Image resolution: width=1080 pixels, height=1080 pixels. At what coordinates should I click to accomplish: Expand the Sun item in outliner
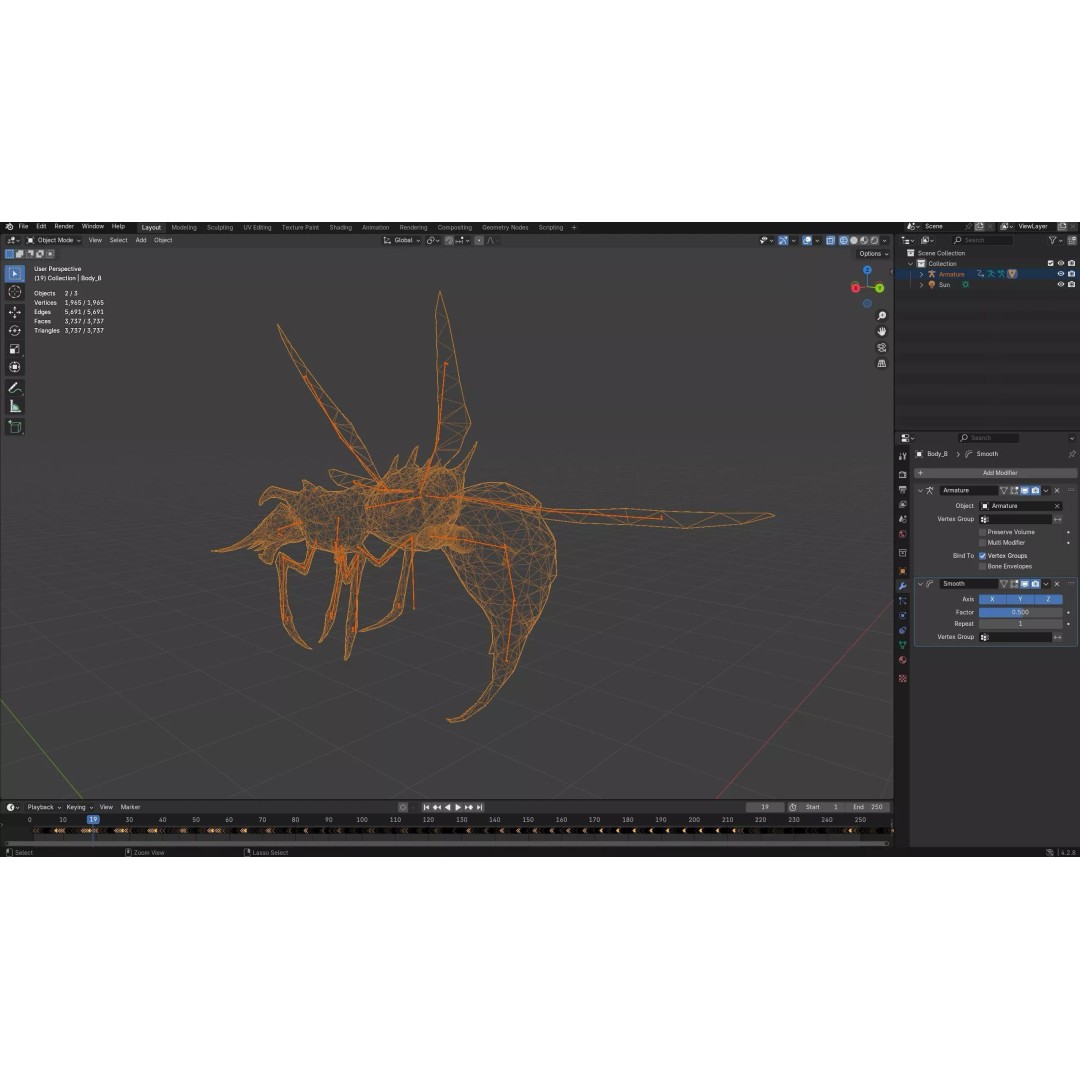(922, 284)
